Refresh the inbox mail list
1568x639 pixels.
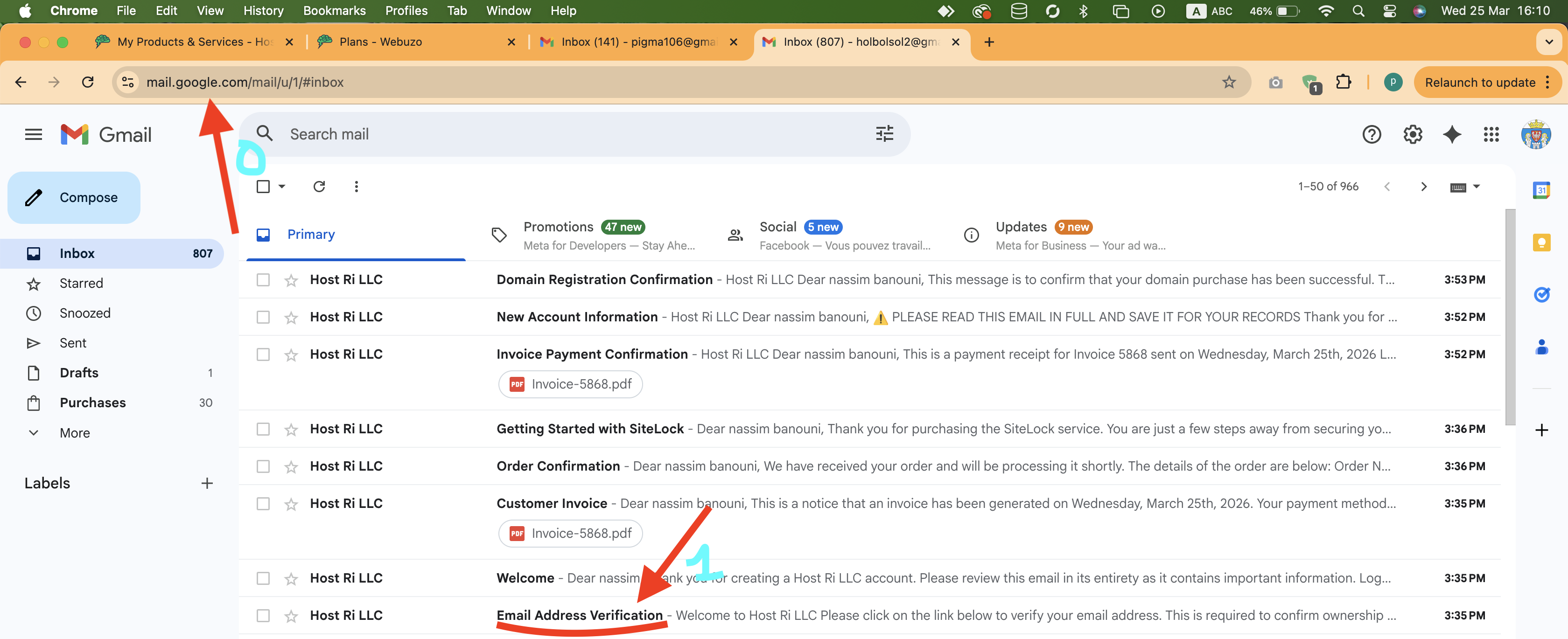319,186
